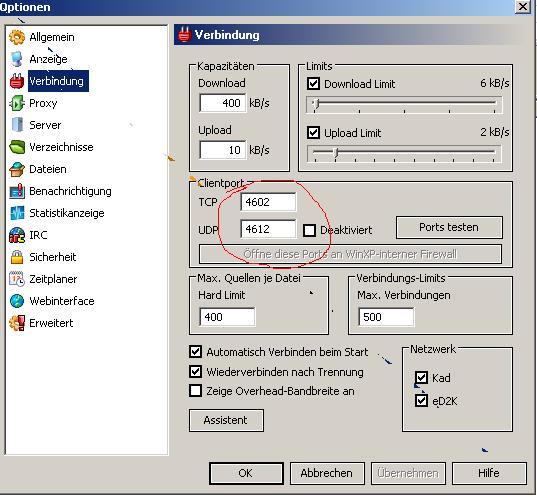Viewport: 537px width, 498px height.
Task: Launch the Assistent button
Action: 226,420
